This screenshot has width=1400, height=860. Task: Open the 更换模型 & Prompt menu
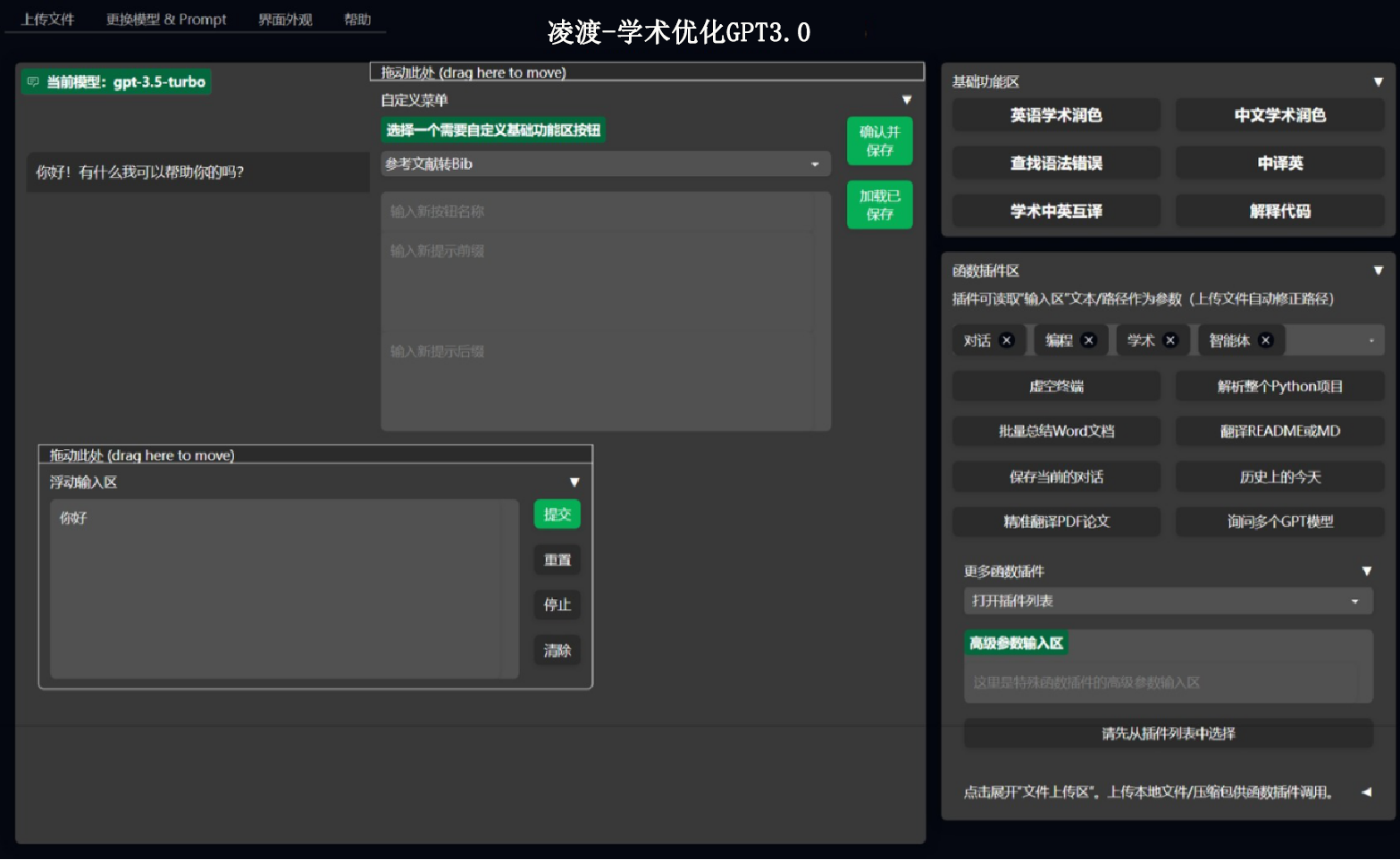pyautogui.click(x=166, y=19)
